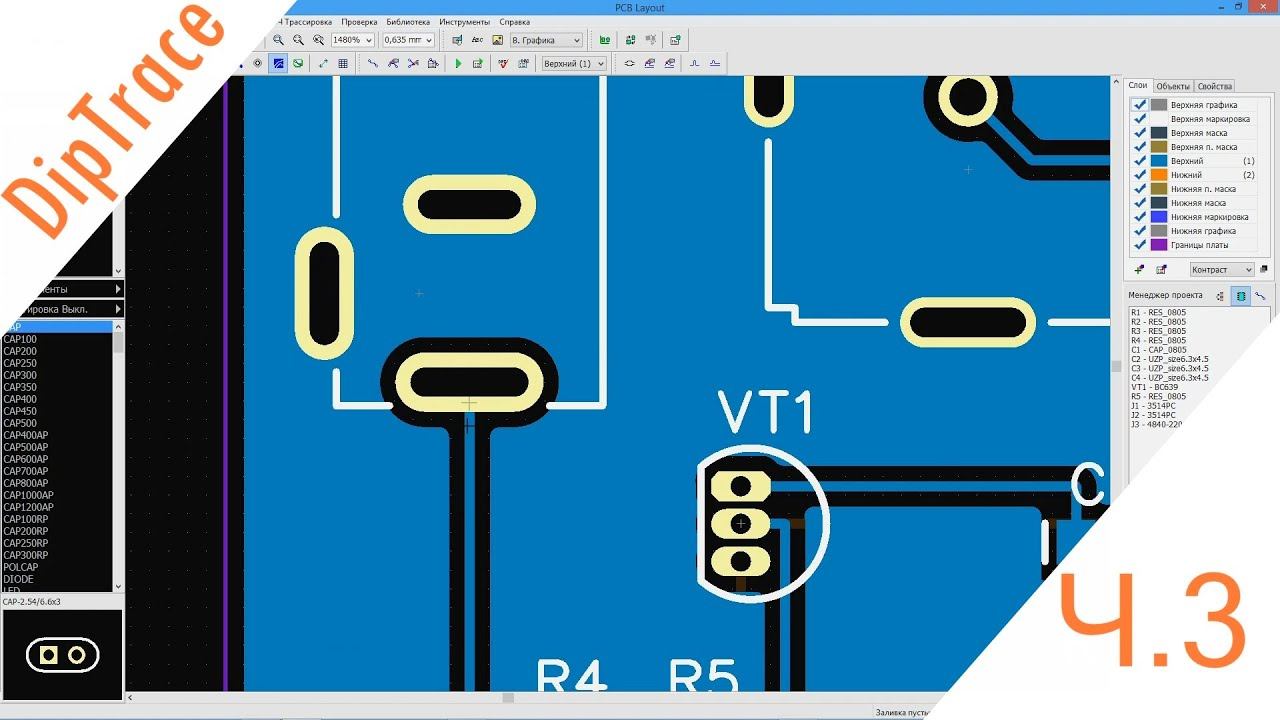Select DIODE in the component list

57,579
